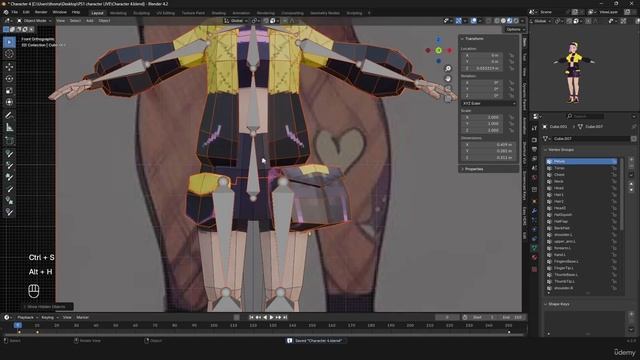Collapse the Vertex Groups panel

(x=561, y=150)
